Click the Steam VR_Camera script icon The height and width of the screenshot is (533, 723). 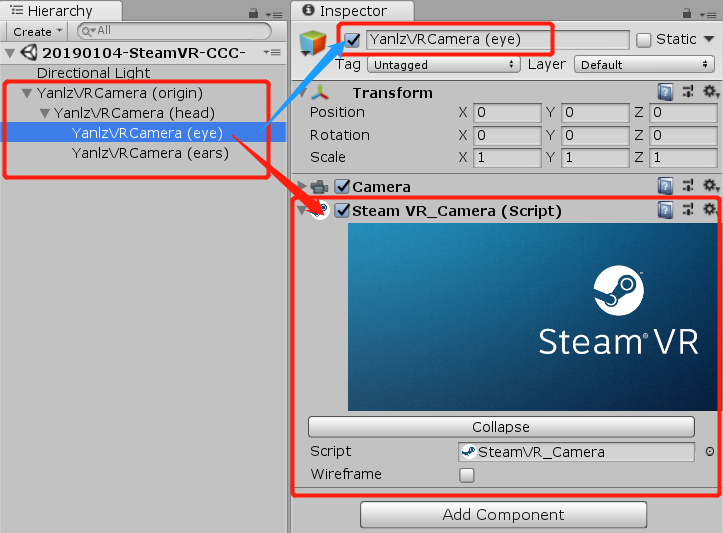320,211
